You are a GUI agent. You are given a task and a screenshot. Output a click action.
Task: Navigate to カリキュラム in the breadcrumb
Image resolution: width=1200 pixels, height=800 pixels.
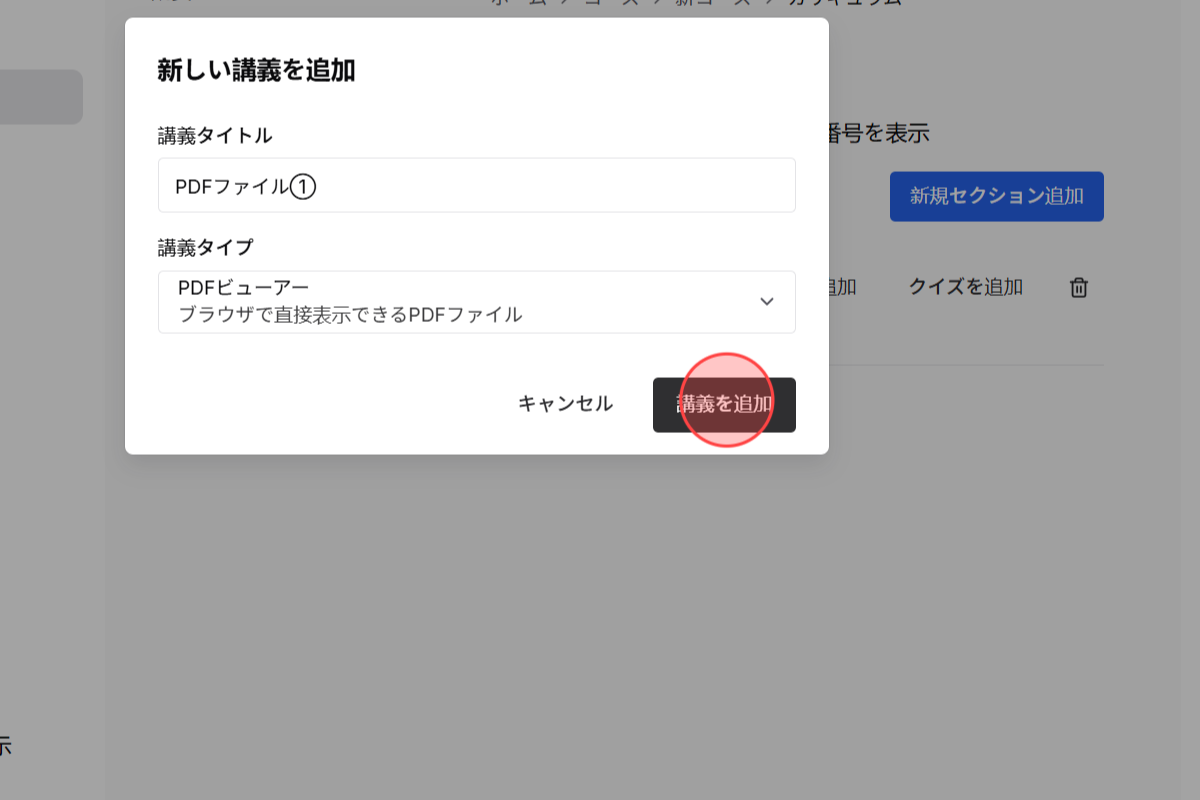(x=845, y=3)
